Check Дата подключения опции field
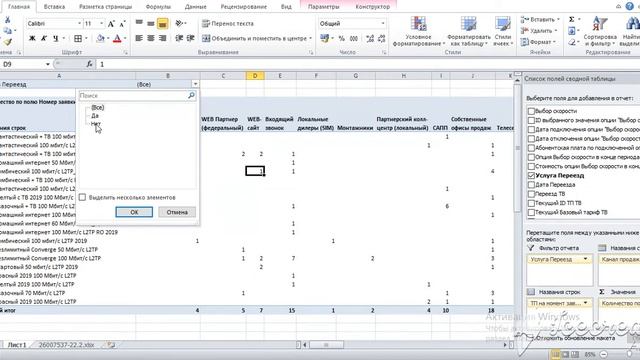The height and width of the screenshot is (360, 640). [x=531, y=129]
